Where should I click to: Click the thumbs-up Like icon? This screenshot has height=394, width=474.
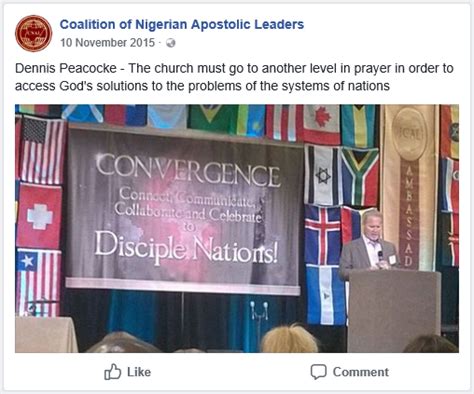[113, 372]
